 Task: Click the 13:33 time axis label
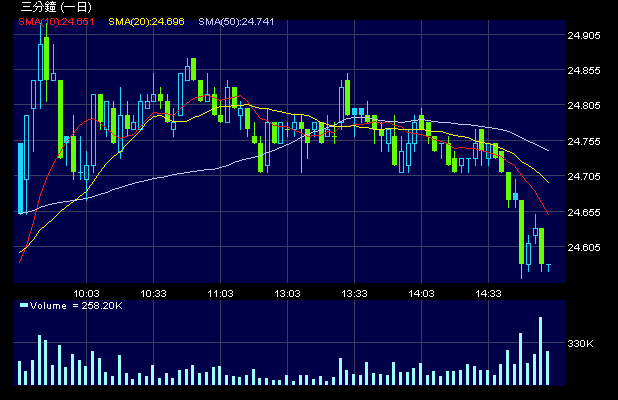[x=354, y=294]
